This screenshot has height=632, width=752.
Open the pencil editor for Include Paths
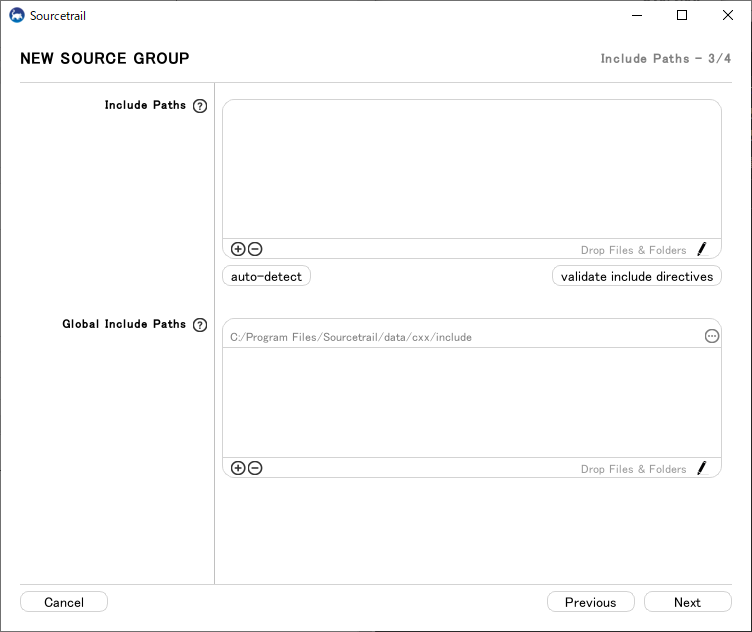(701, 249)
